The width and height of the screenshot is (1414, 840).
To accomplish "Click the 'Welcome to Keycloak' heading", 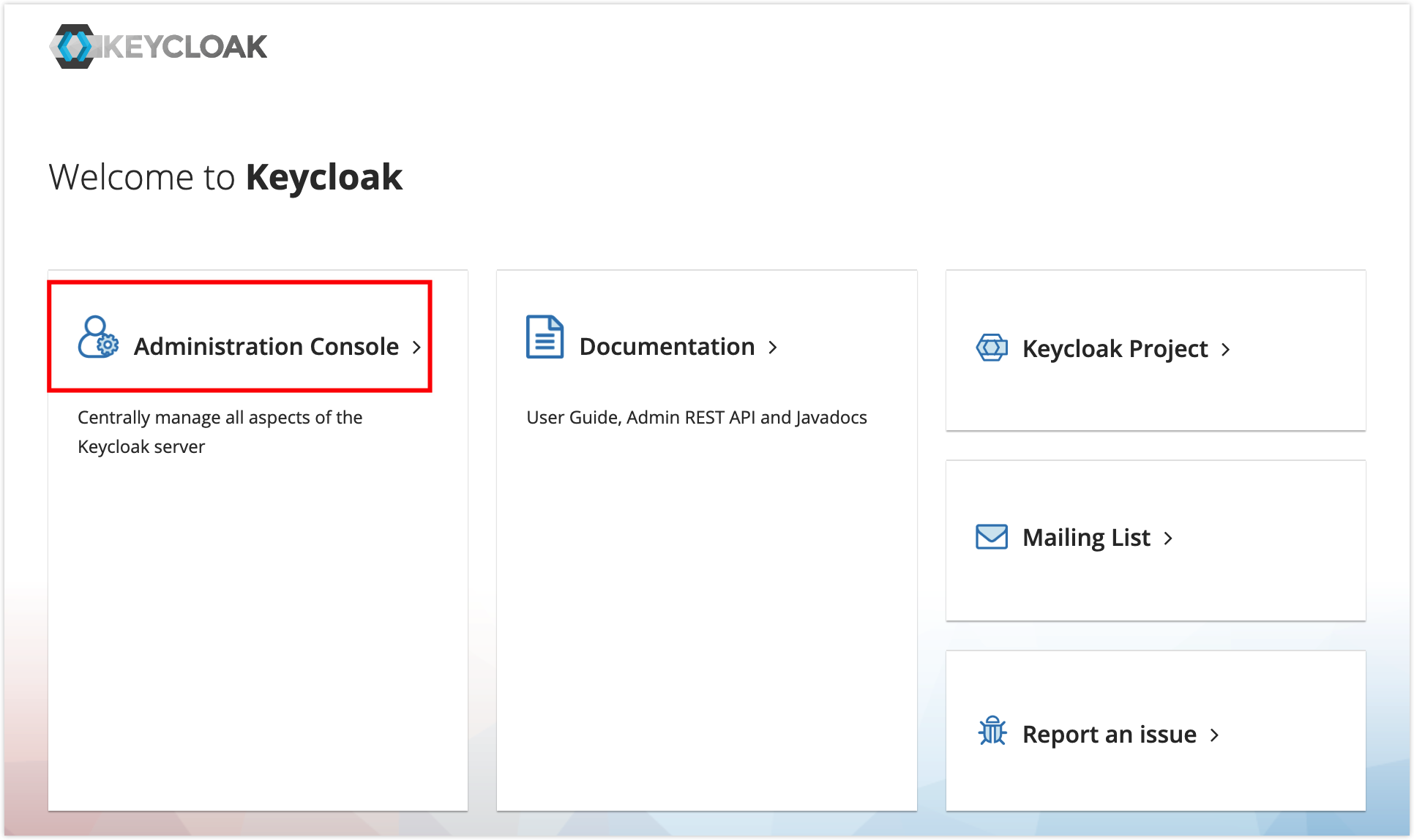I will (225, 177).
